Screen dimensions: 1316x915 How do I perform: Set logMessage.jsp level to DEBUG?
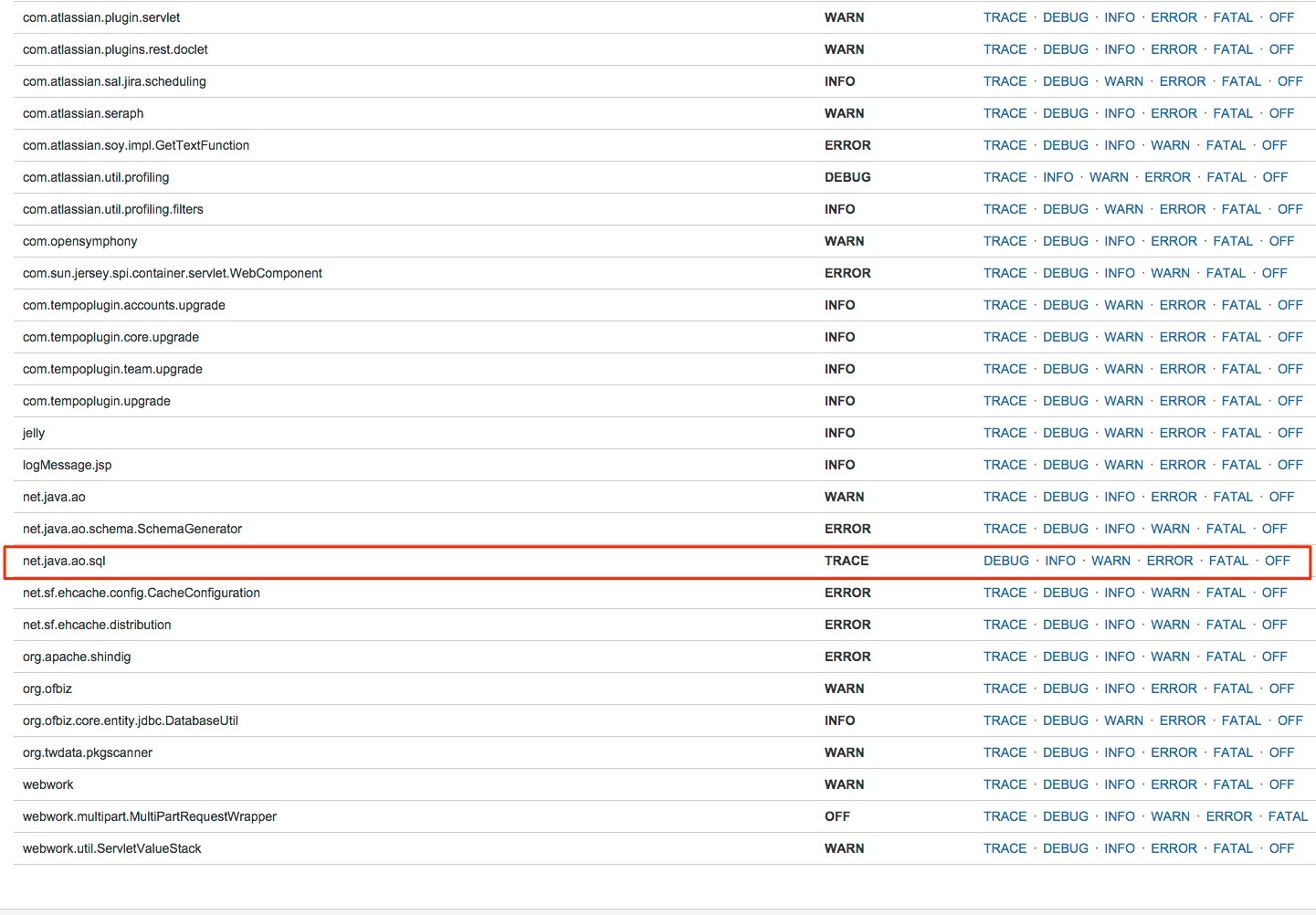coord(1066,465)
